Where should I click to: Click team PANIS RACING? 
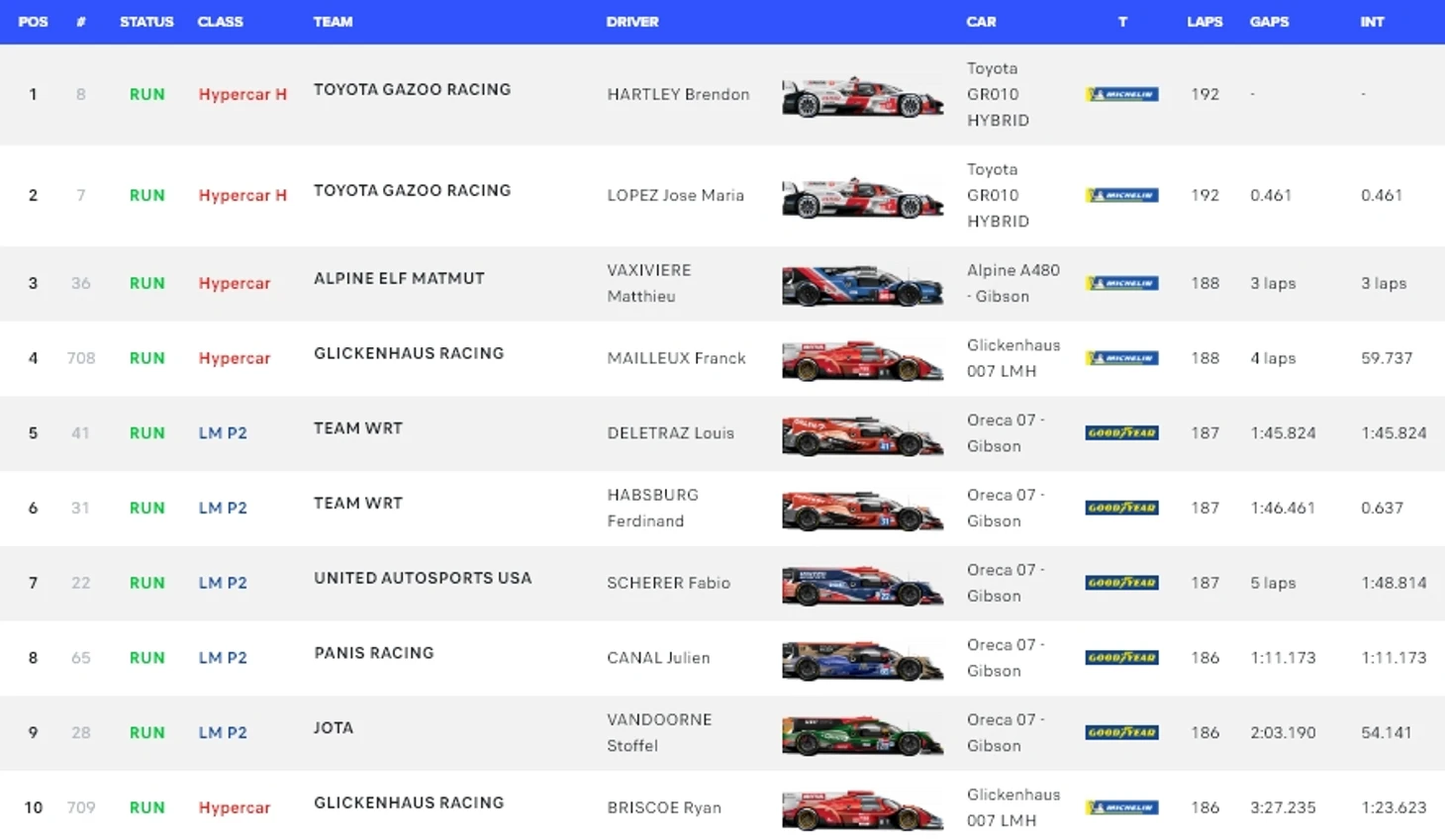(x=374, y=653)
